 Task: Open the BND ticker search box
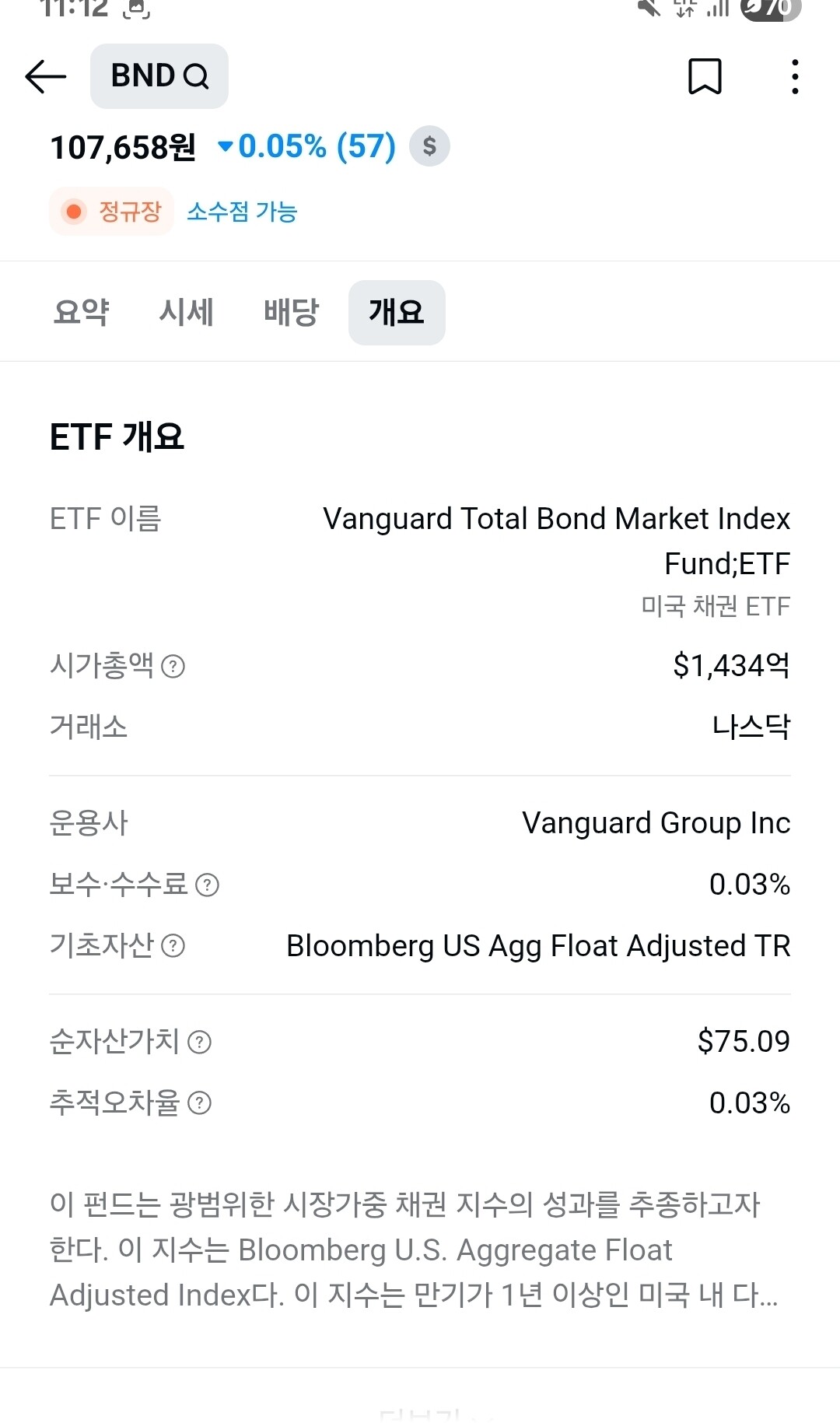(x=144, y=76)
